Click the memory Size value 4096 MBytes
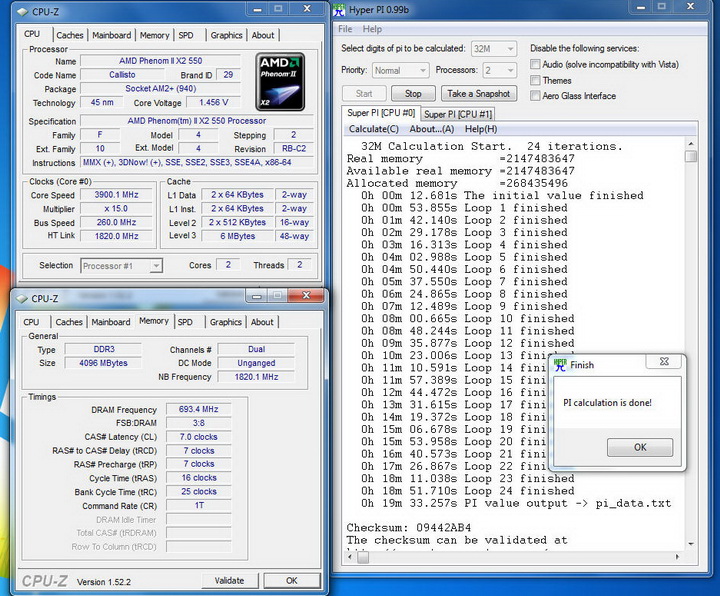720x596 pixels. (103, 363)
